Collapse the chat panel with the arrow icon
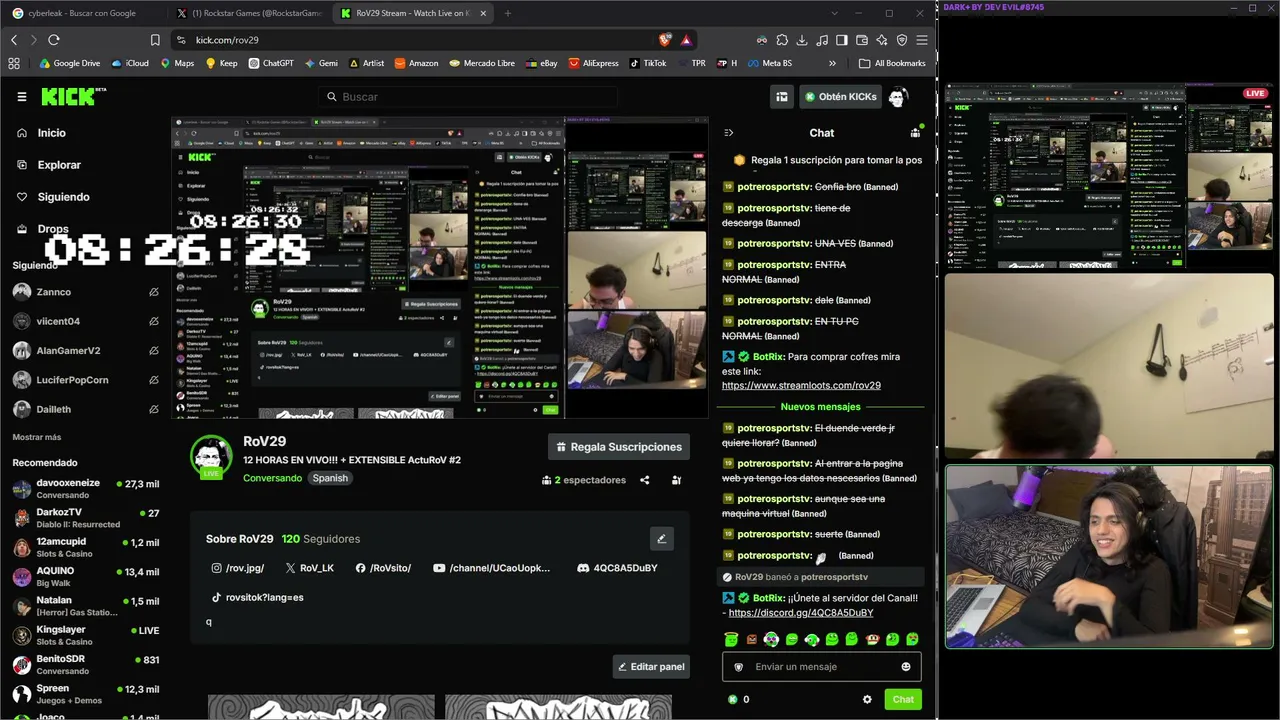1280x720 pixels. (728, 133)
